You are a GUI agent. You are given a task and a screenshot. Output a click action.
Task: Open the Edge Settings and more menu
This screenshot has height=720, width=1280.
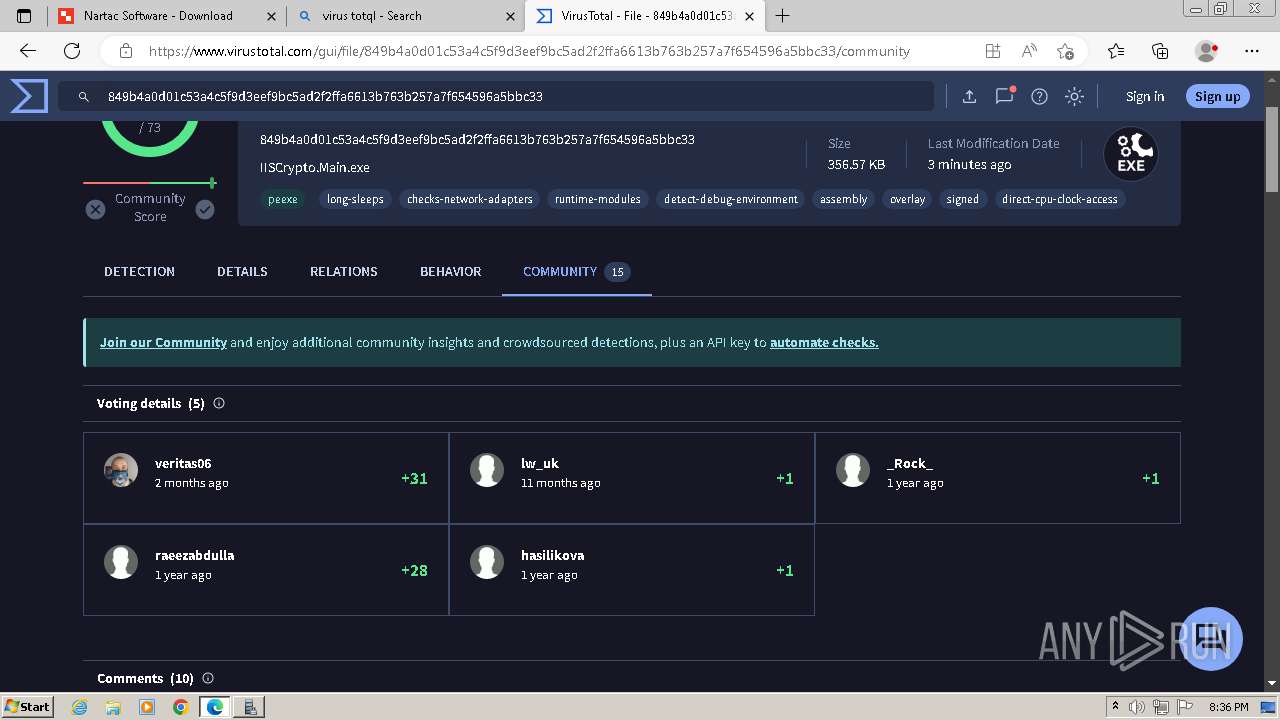(1252, 51)
